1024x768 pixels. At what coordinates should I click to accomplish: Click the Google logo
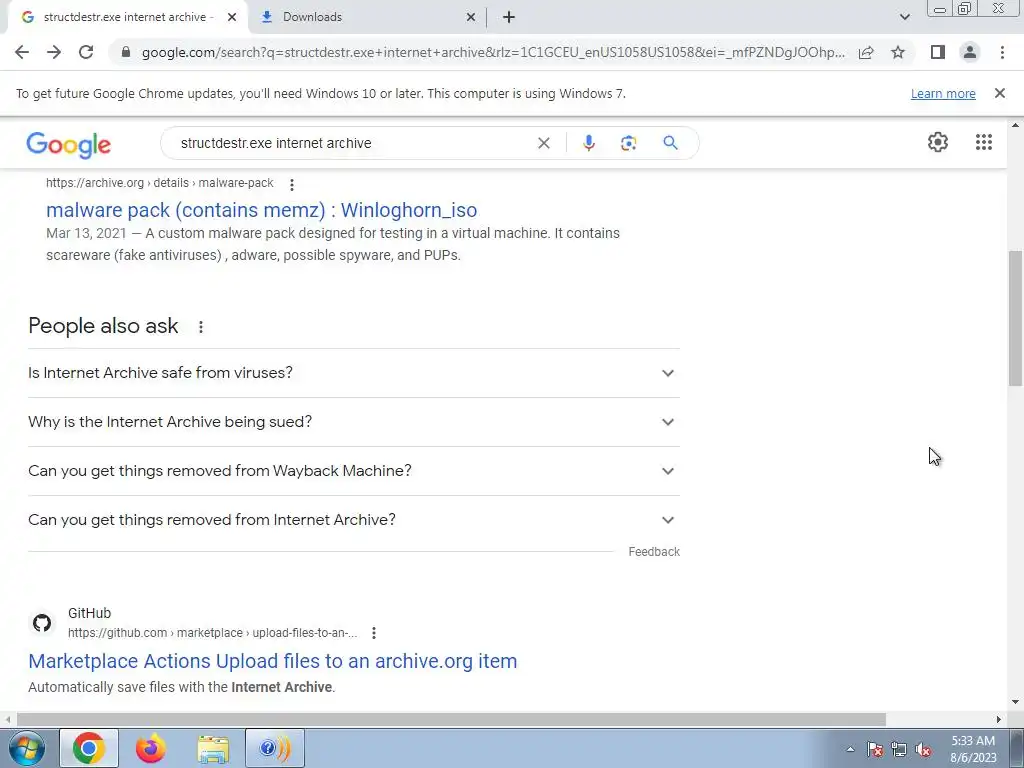[69, 144]
